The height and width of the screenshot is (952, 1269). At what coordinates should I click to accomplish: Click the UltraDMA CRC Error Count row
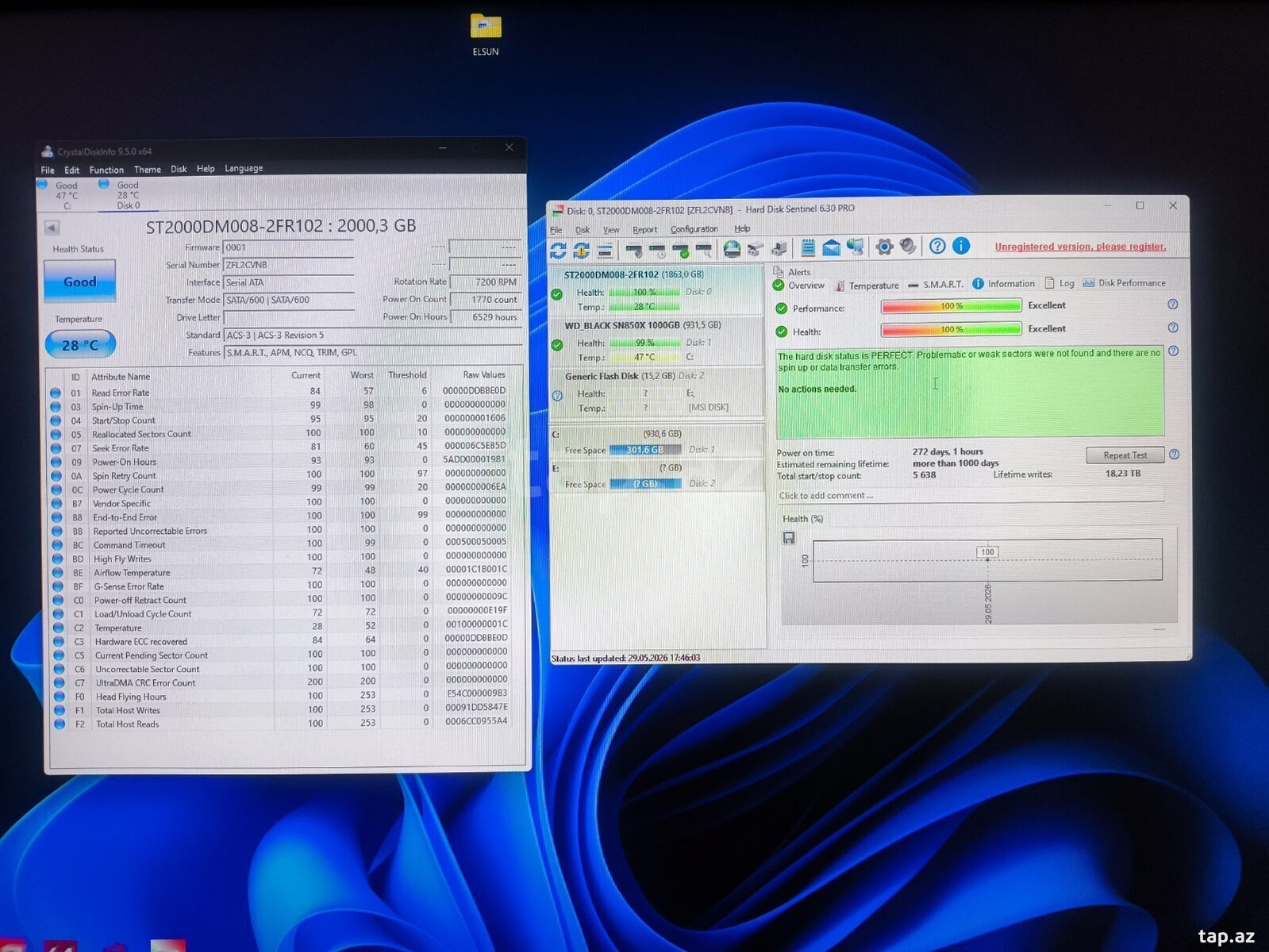(281, 683)
